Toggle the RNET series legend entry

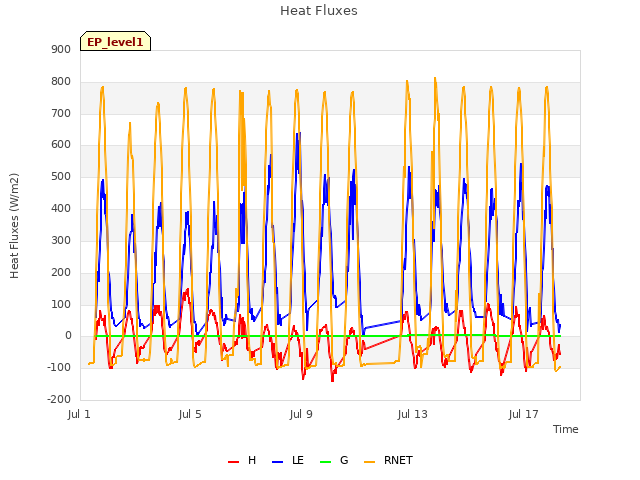[388, 461]
